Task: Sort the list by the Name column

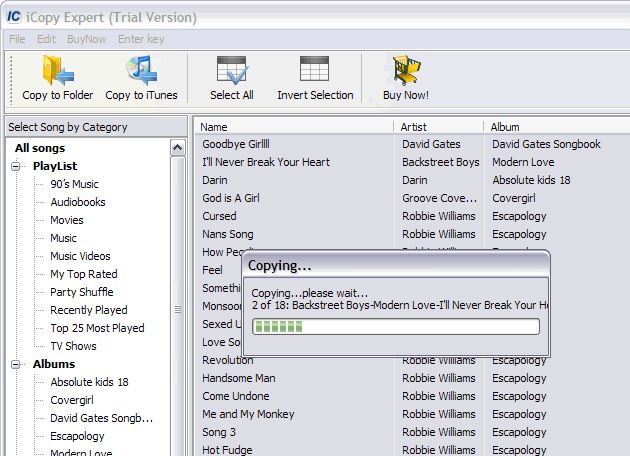Action: (x=295, y=127)
